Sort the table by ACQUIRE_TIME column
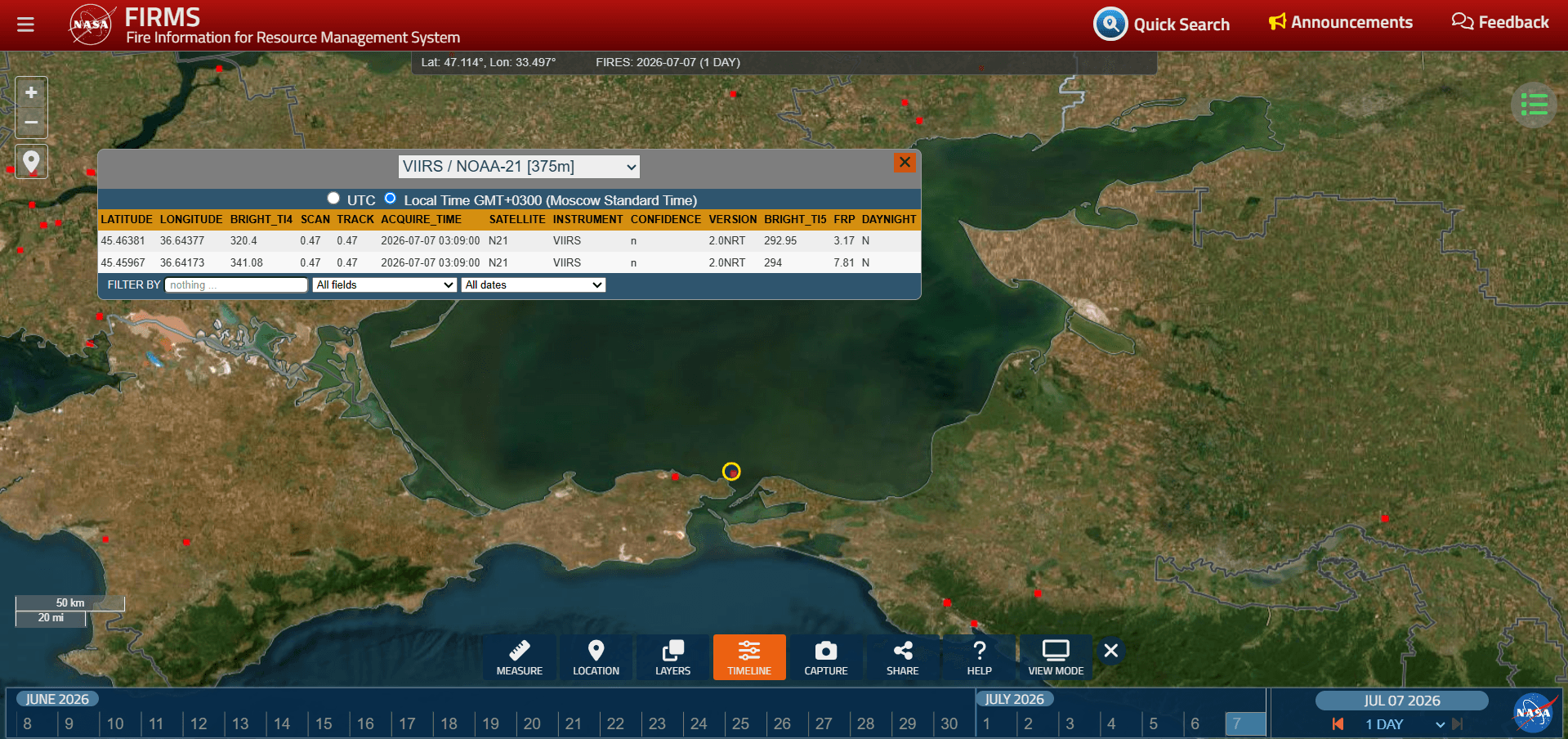Viewport: 1568px width, 739px height. coord(422,219)
